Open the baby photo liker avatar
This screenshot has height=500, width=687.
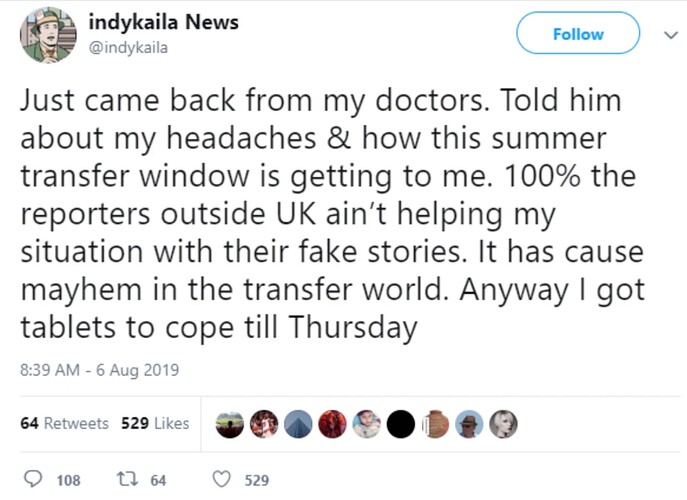[x=367, y=424]
